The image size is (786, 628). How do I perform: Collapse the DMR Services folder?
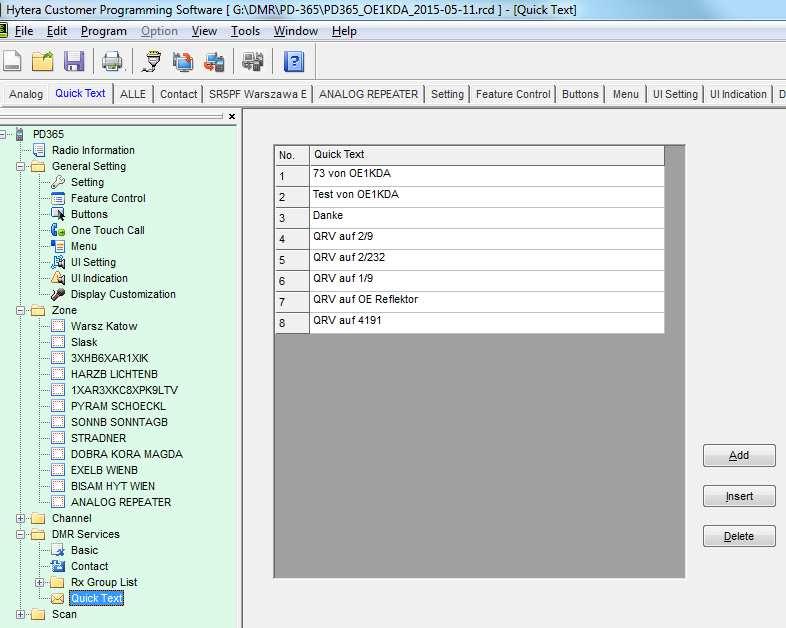[x=20, y=534]
